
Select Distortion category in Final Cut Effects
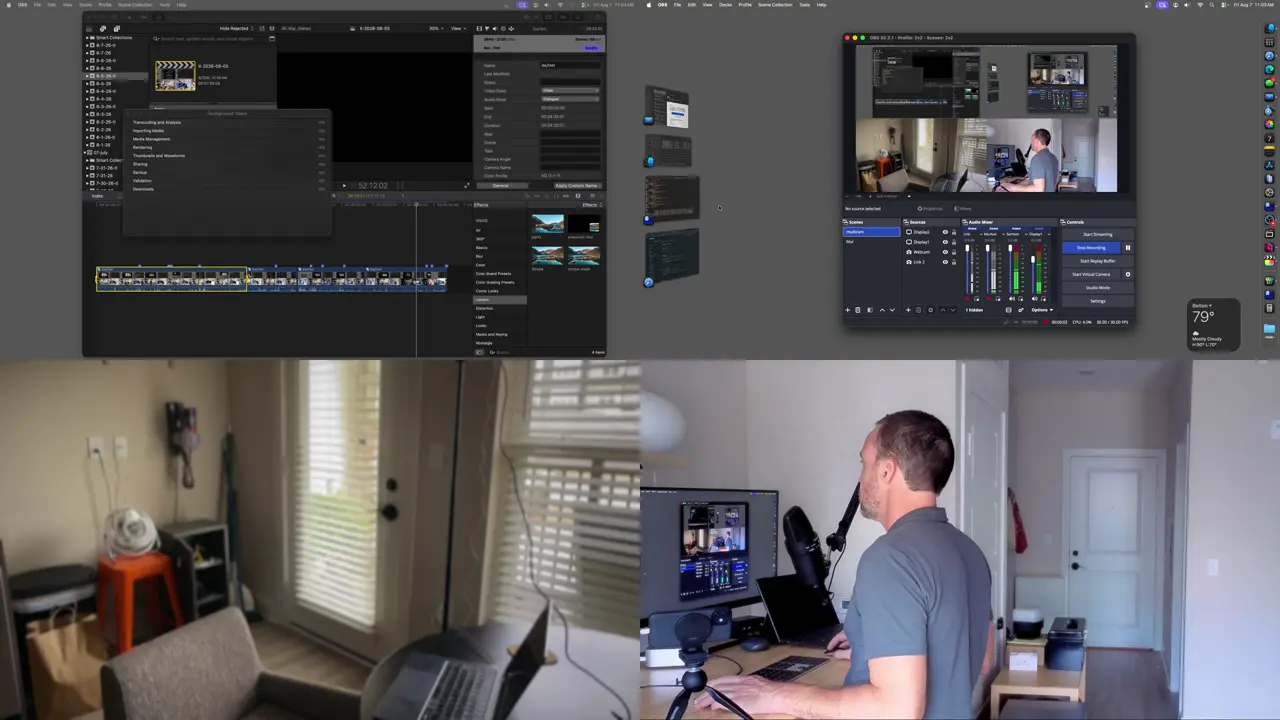[x=487, y=308]
